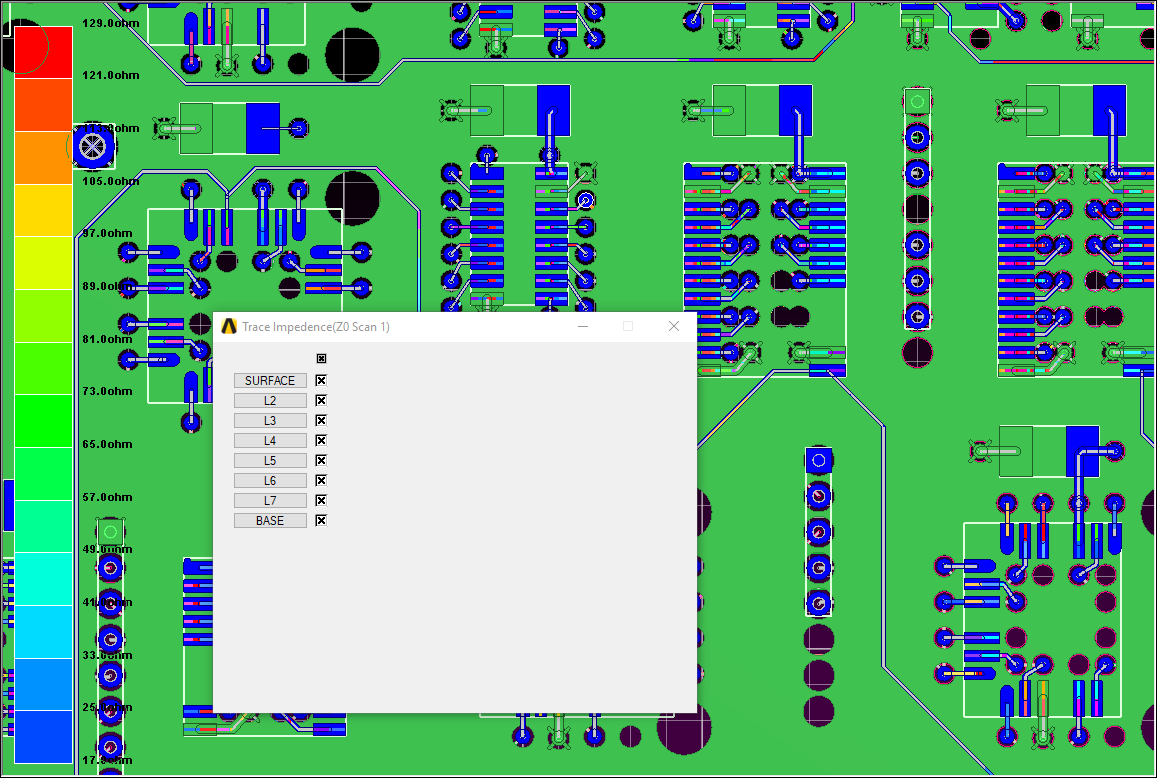The height and width of the screenshot is (778, 1157).
Task: Uncheck the SURFACE layer checkbox
Action: (x=320, y=380)
